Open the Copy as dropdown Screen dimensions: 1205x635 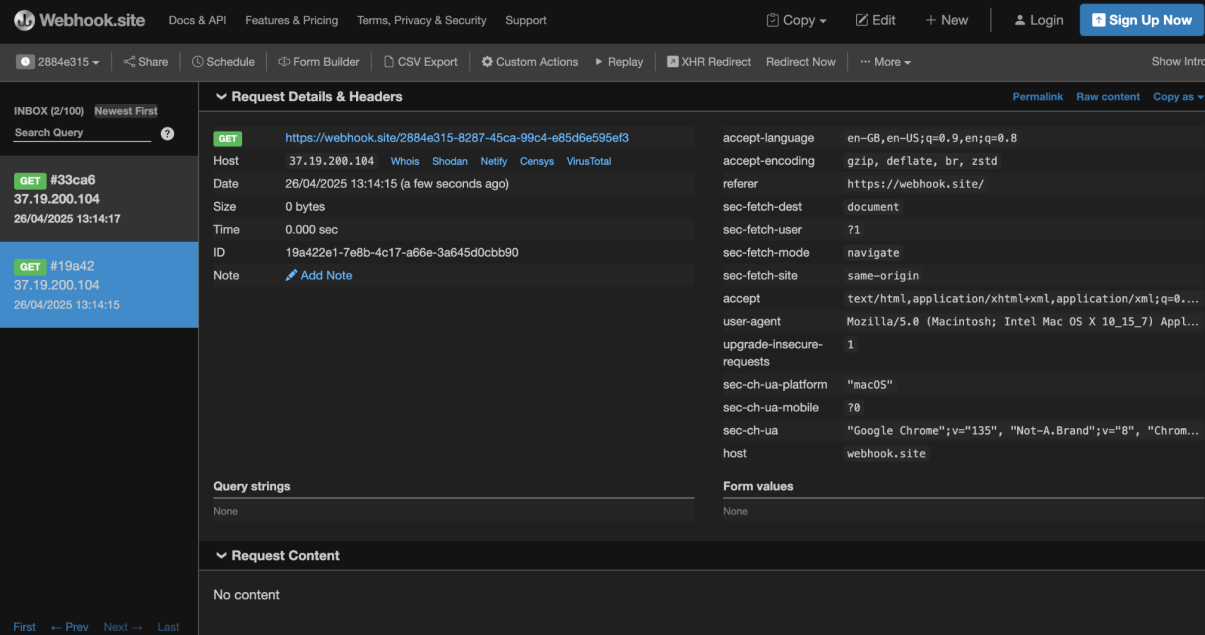point(1178,97)
